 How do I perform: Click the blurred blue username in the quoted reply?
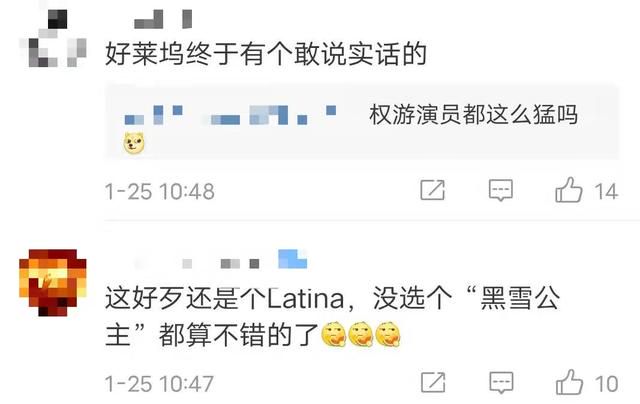pyautogui.click(x=231, y=115)
